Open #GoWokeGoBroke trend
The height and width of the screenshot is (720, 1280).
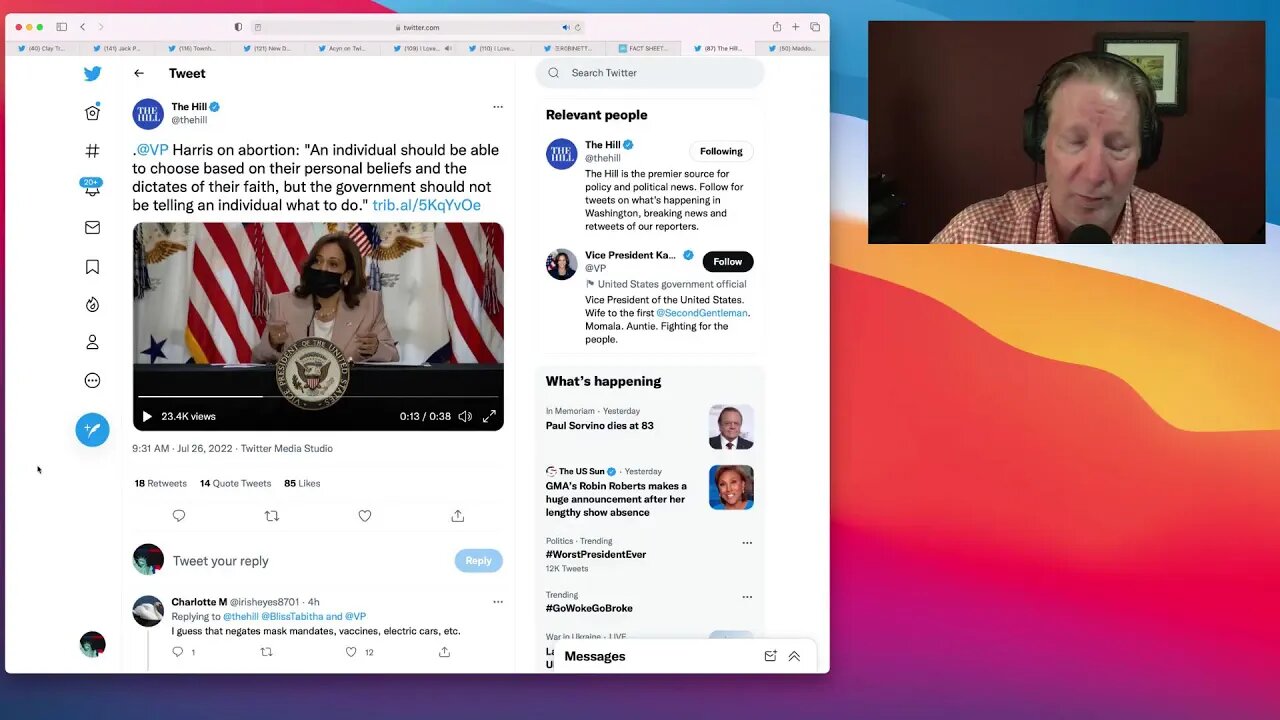(x=589, y=608)
